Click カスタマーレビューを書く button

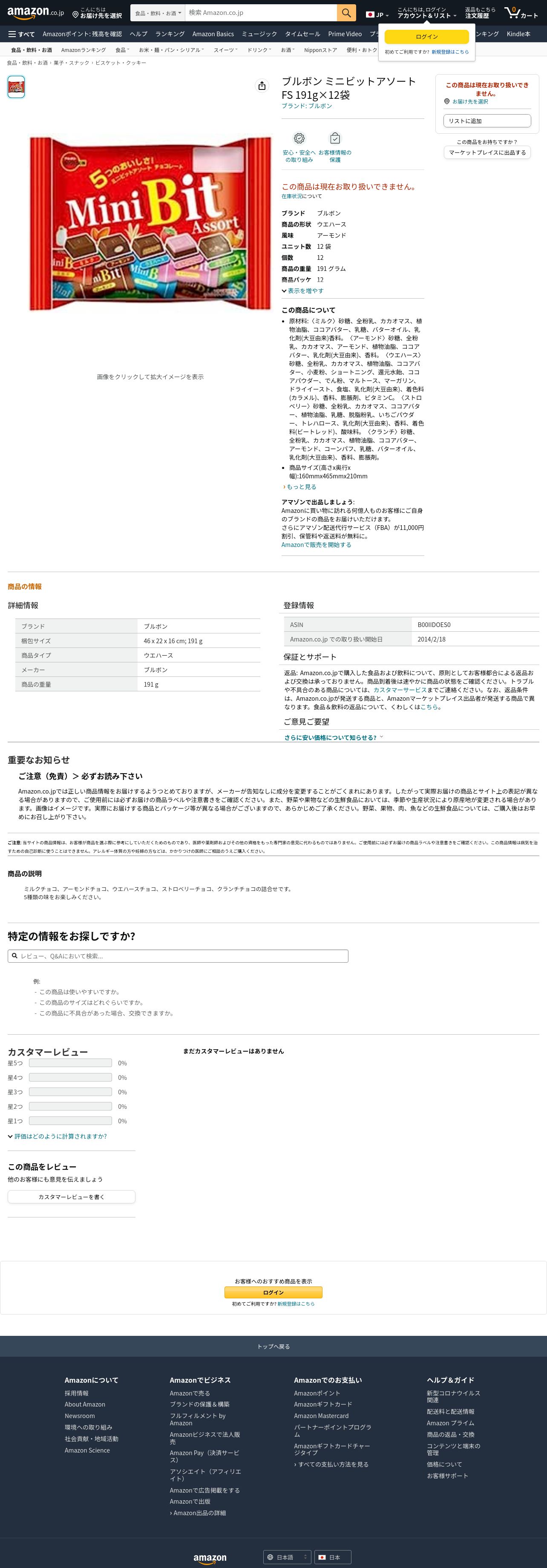click(x=71, y=1197)
